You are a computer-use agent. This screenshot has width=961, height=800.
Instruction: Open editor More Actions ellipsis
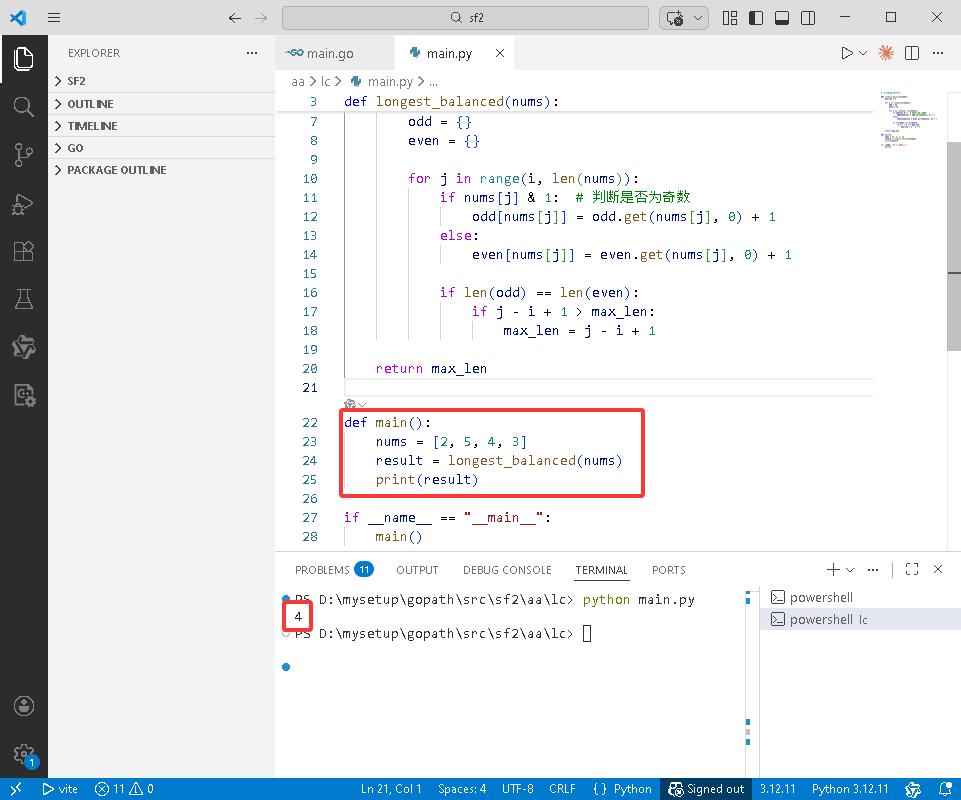(938, 53)
